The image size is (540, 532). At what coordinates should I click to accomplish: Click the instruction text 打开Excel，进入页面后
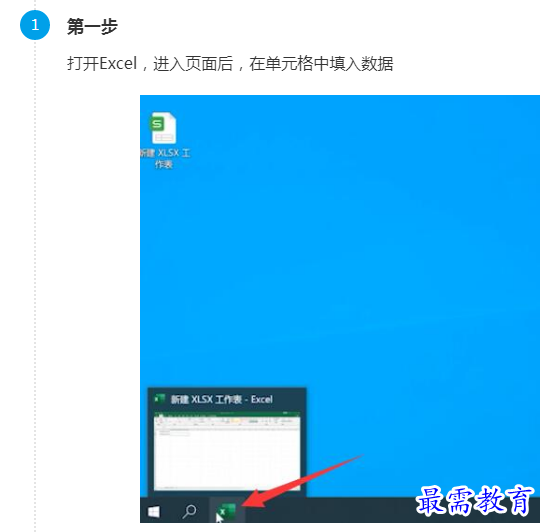(150, 64)
